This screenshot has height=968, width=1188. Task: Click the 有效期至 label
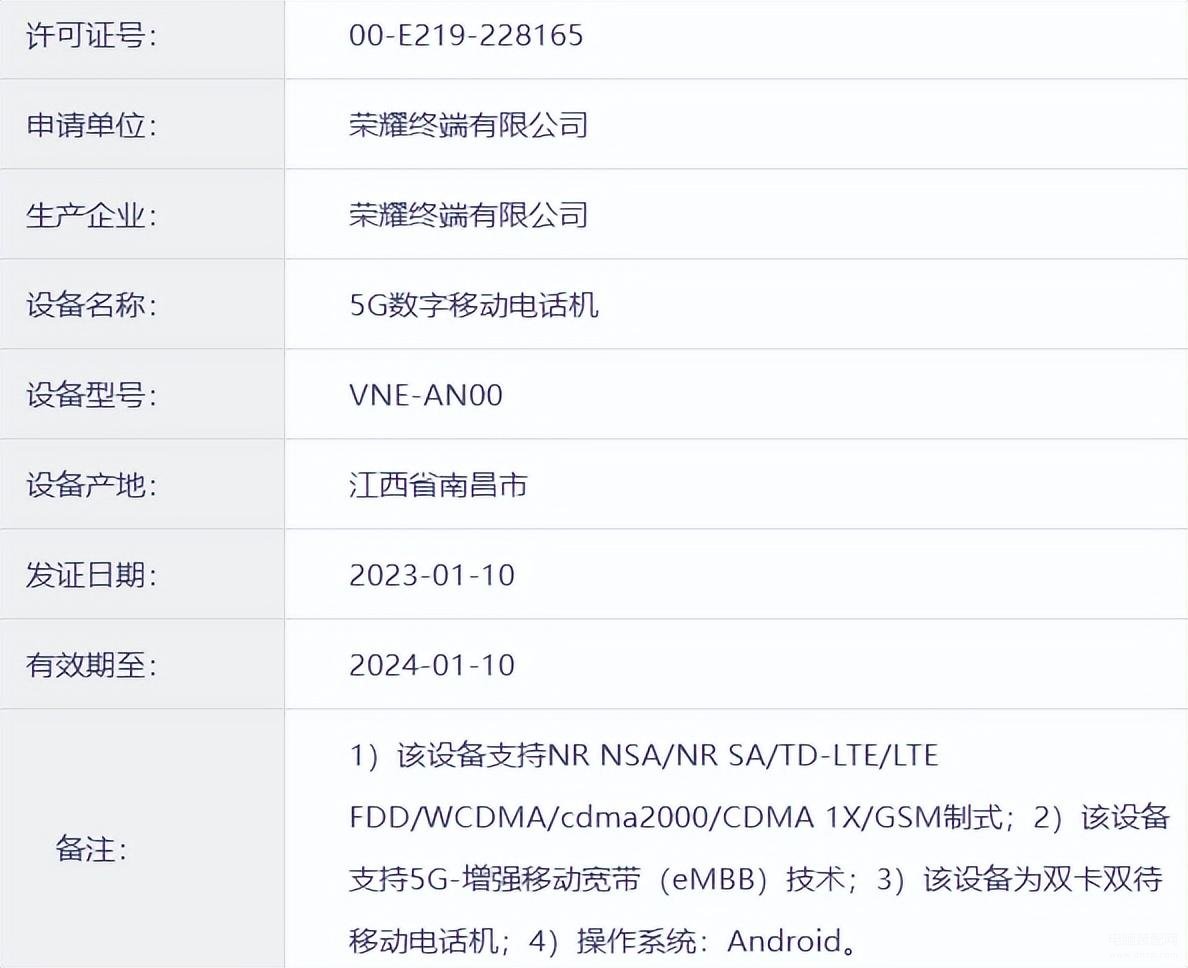(92, 666)
